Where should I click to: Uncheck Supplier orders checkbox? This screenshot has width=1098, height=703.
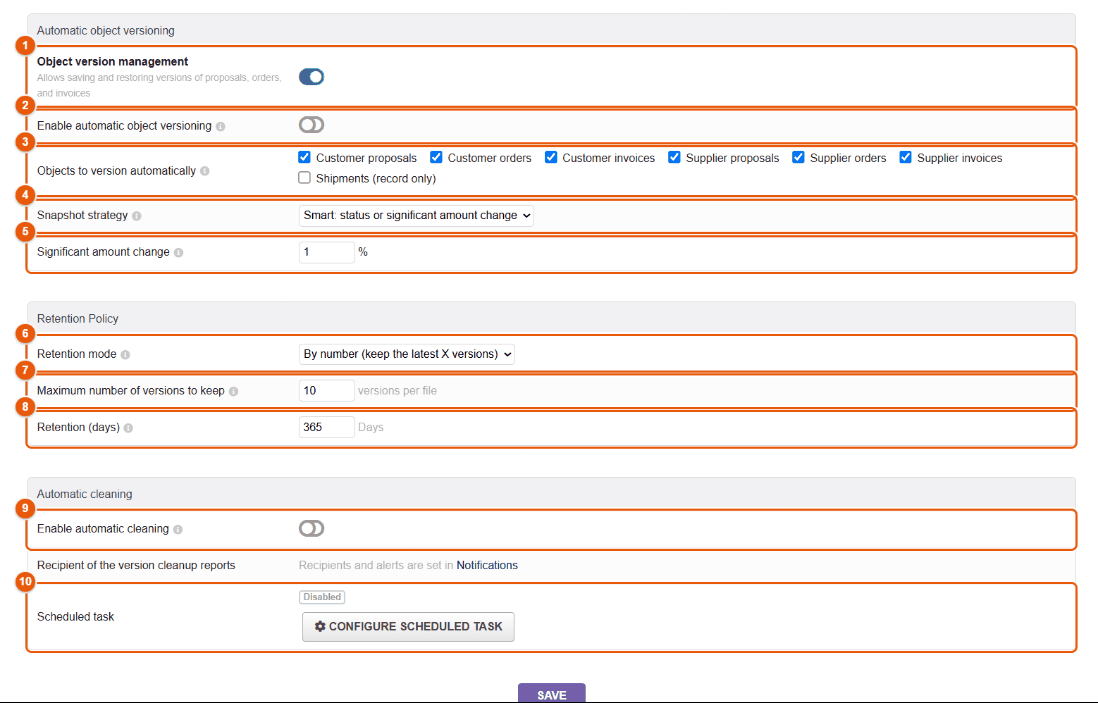798,157
